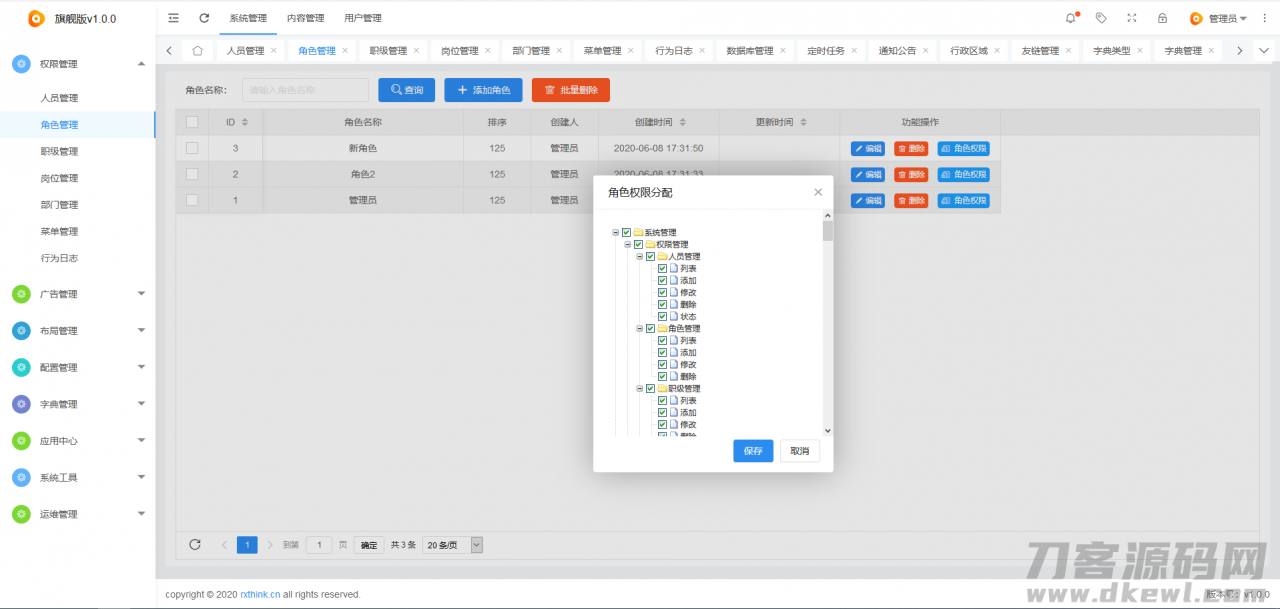
Task: Click the 保存 button in the dialog
Action: tap(753, 451)
